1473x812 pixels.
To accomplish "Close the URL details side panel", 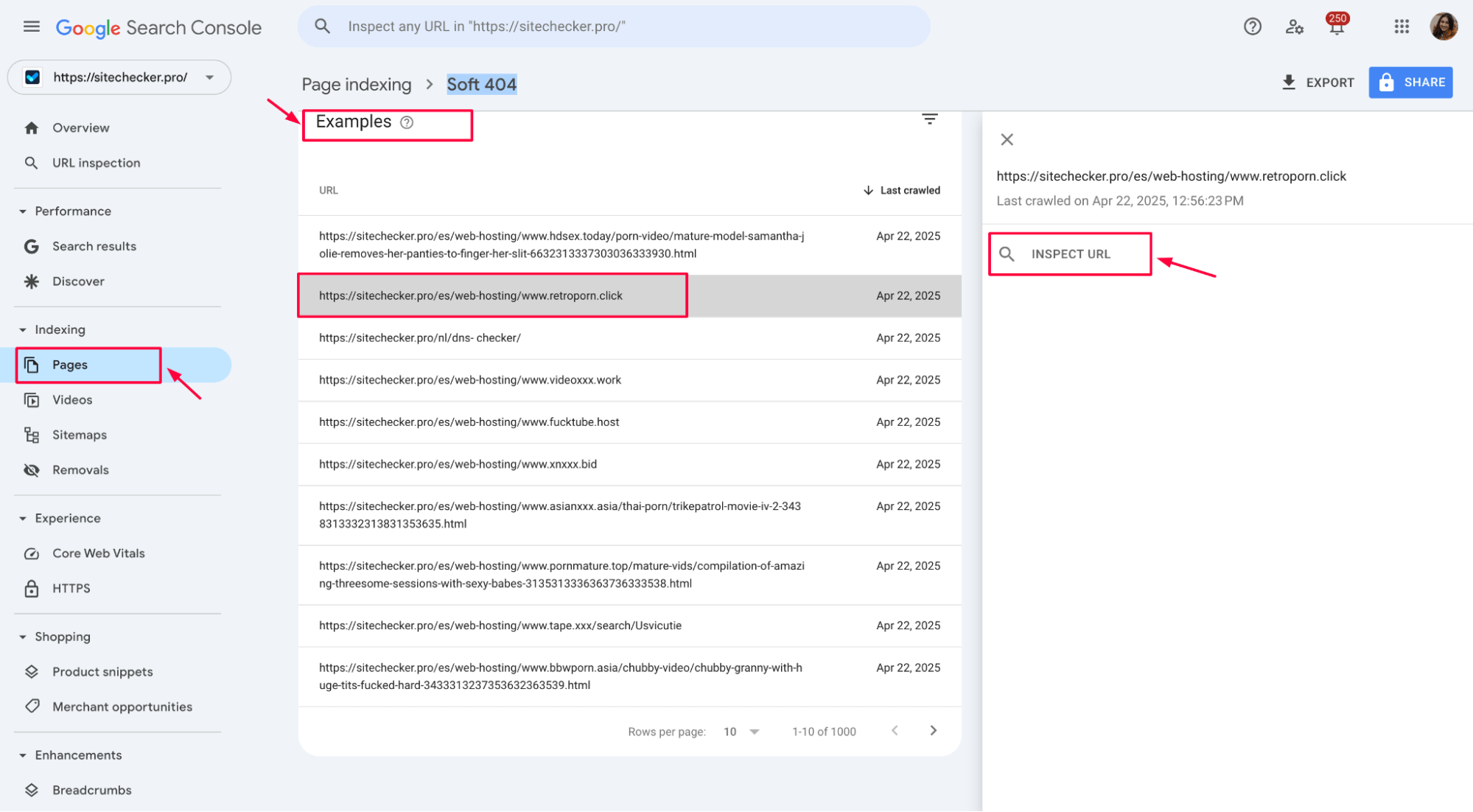I will tap(1007, 139).
